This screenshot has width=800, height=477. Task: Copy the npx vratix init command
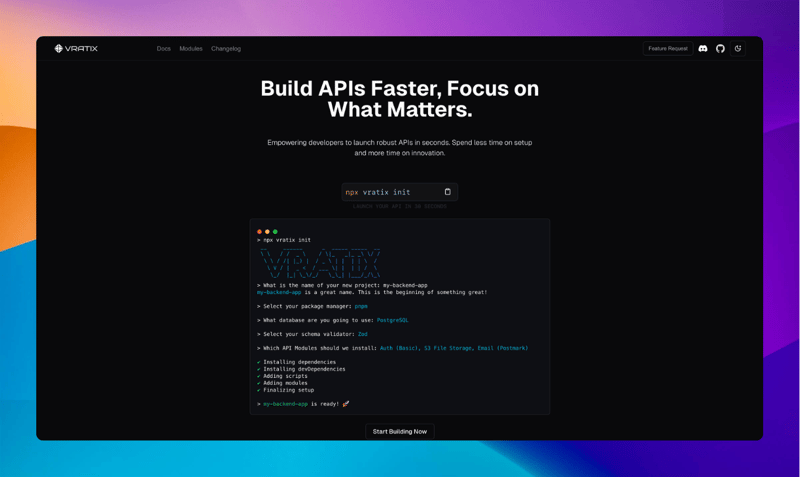coord(447,192)
